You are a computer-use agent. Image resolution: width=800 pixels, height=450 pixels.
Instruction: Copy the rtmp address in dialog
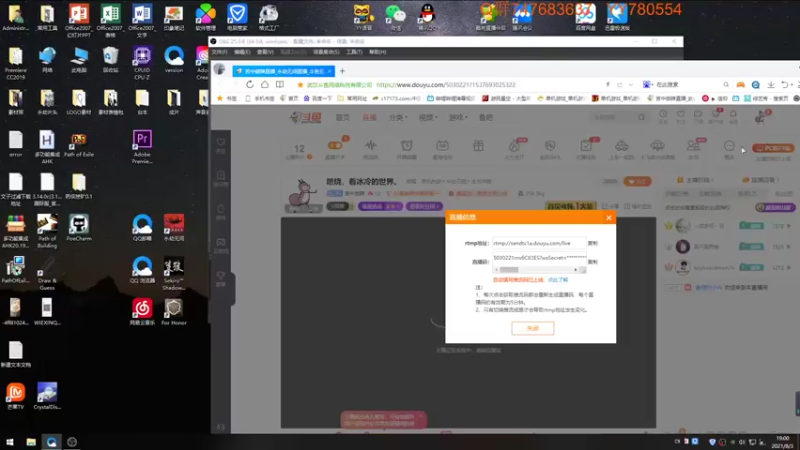(x=592, y=243)
